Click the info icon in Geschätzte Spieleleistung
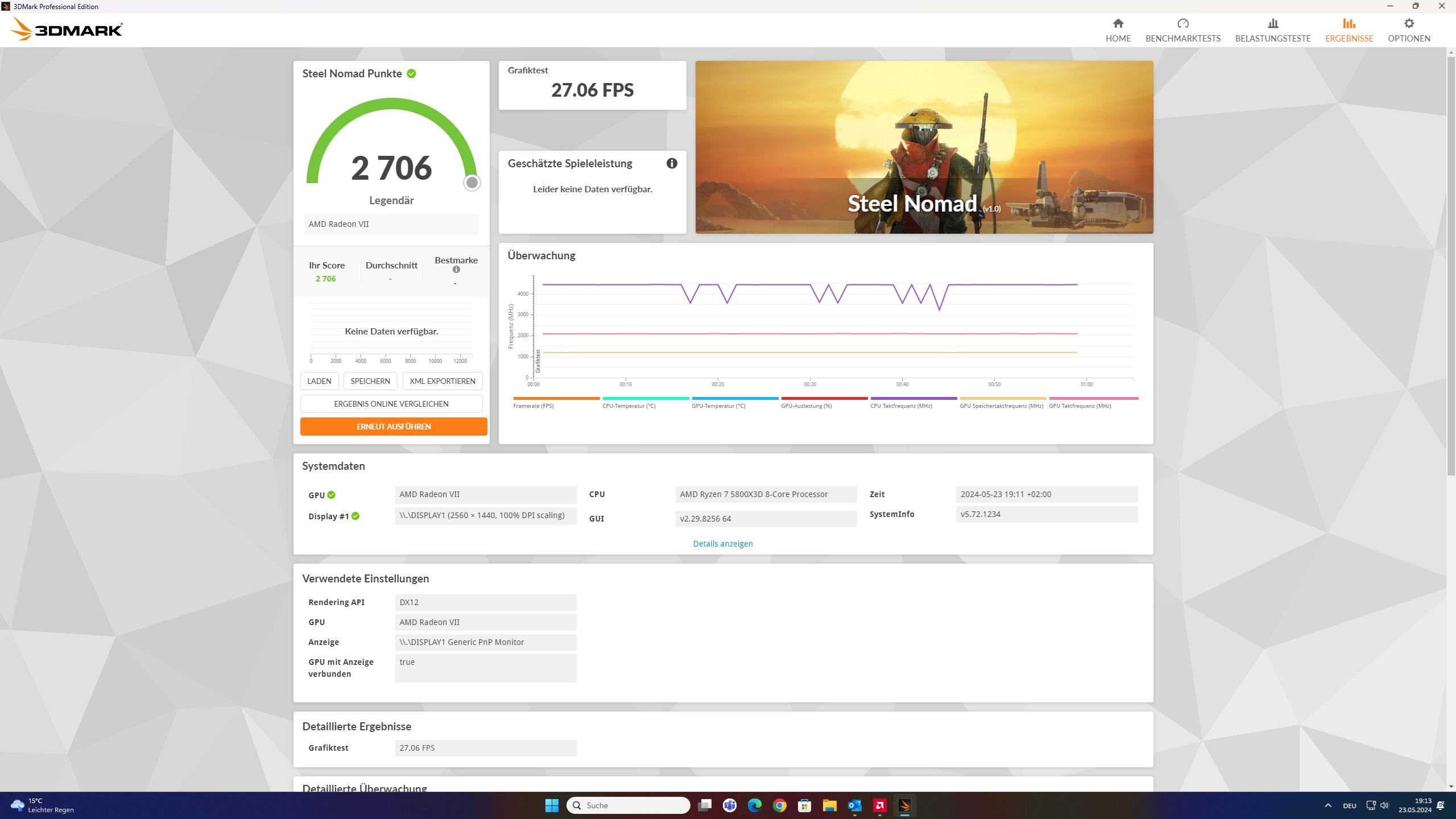This screenshot has width=1456, height=819. [x=672, y=163]
